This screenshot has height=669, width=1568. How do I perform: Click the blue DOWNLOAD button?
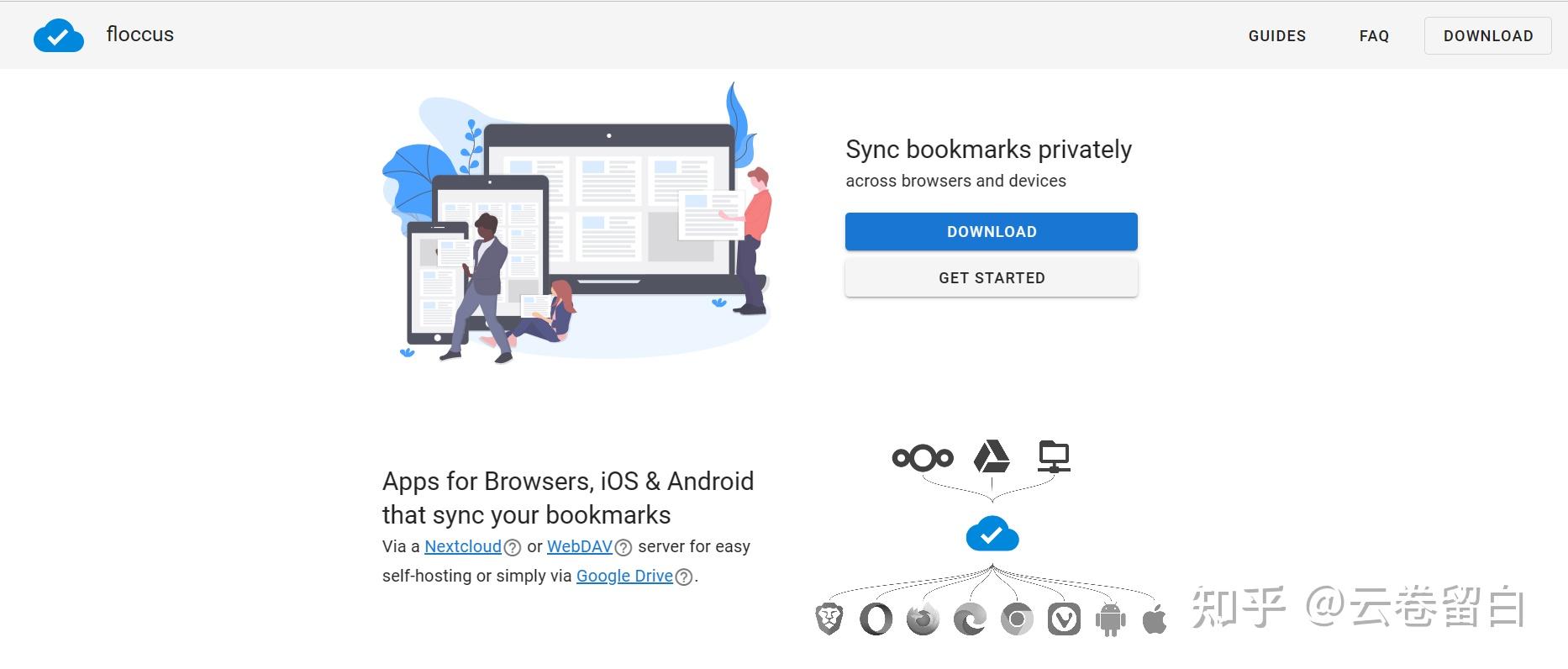tap(992, 231)
